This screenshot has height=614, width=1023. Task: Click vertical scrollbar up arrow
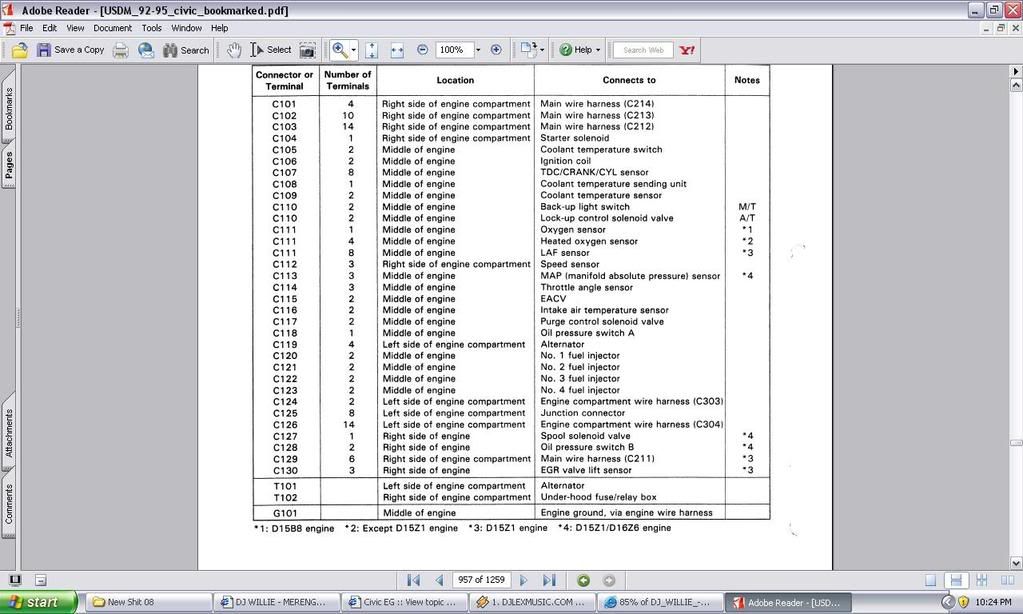tap(1016, 85)
